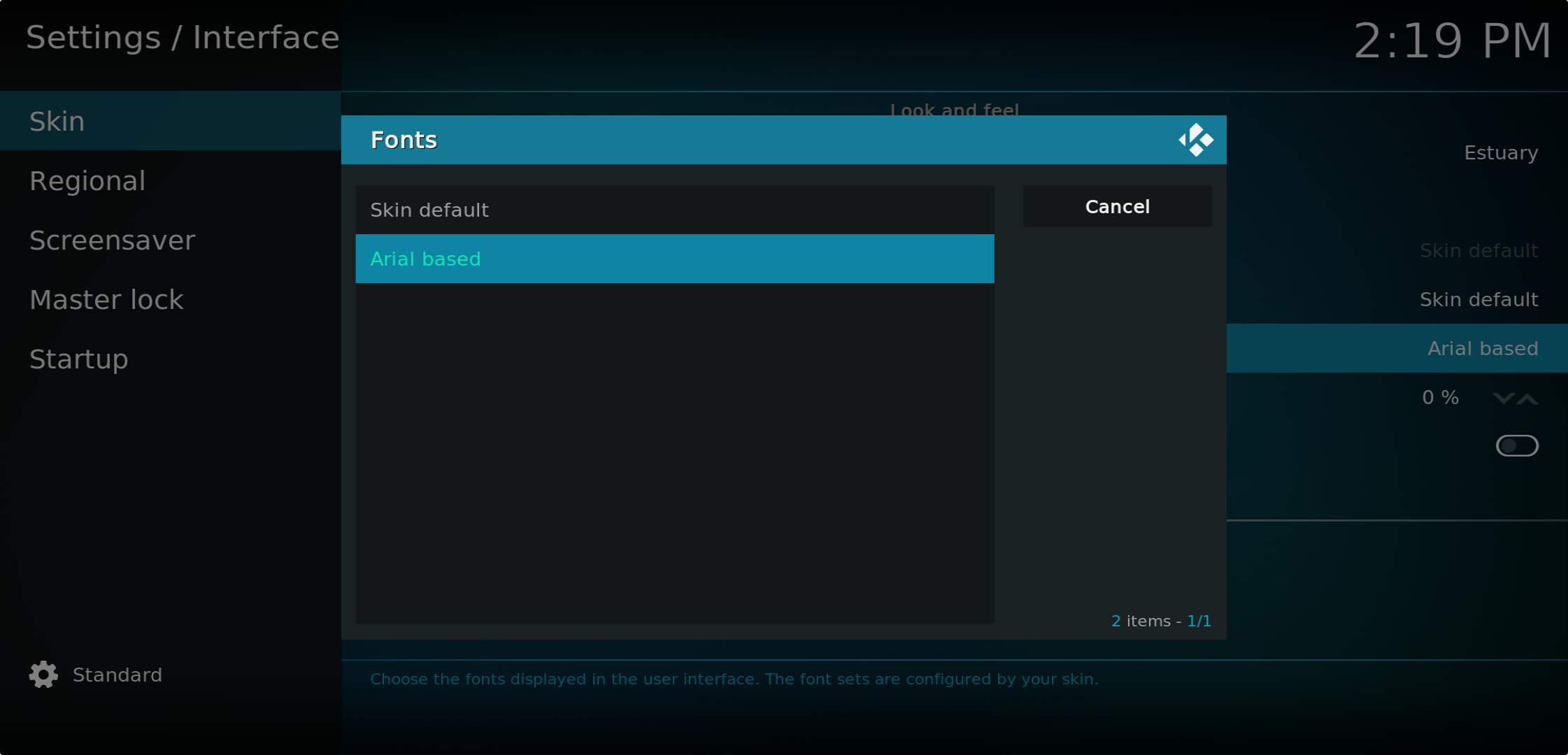This screenshot has height=755, width=1568.
Task: Cancel the Fonts dialog
Action: (x=1118, y=206)
